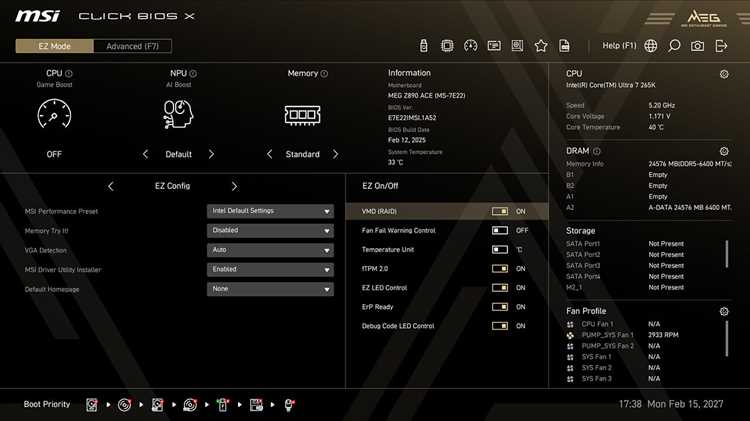The width and height of the screenshot is (750, 421).
Task: Click the info icon next to CPU Game Boost
Action: click(69, 74)
